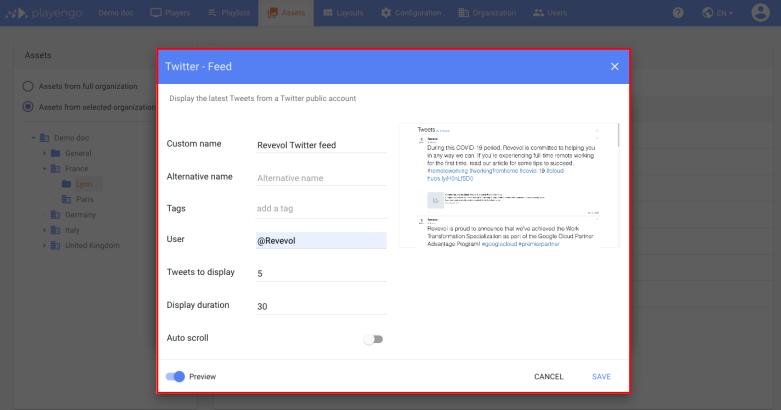Collapse the Demo doc tree node
The width and height of the screenshot is (781, 410).
tap(33, 138)
